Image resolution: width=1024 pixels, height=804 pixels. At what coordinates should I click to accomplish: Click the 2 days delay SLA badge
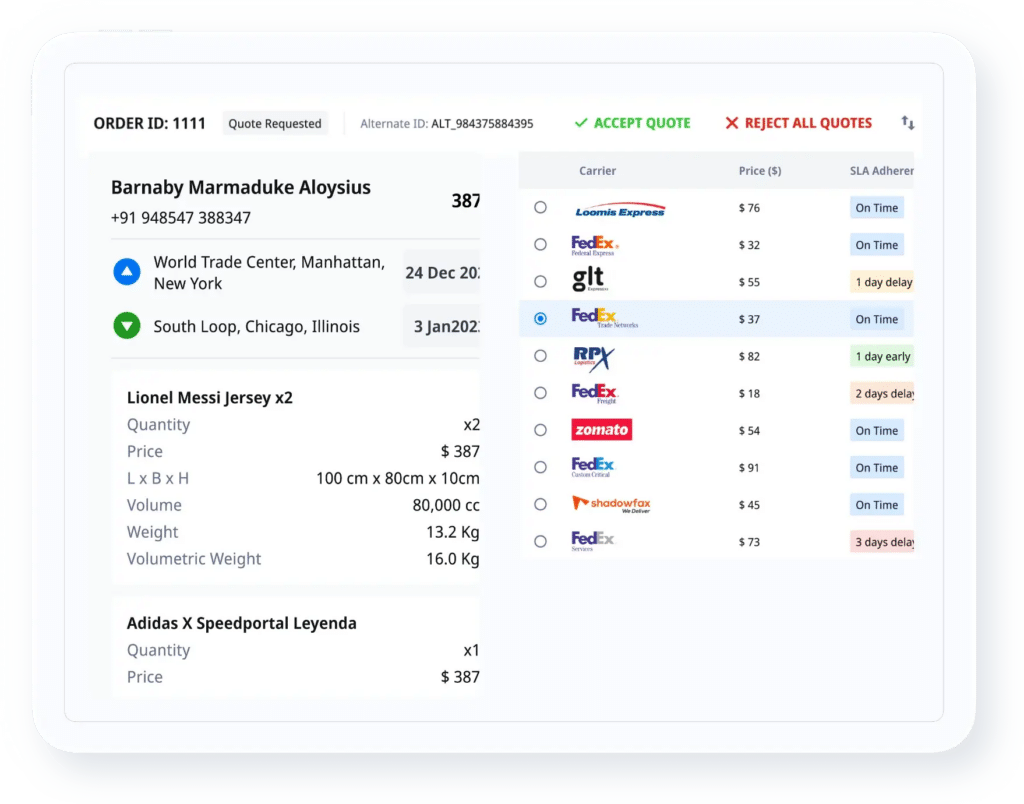[x=883, y=393]
